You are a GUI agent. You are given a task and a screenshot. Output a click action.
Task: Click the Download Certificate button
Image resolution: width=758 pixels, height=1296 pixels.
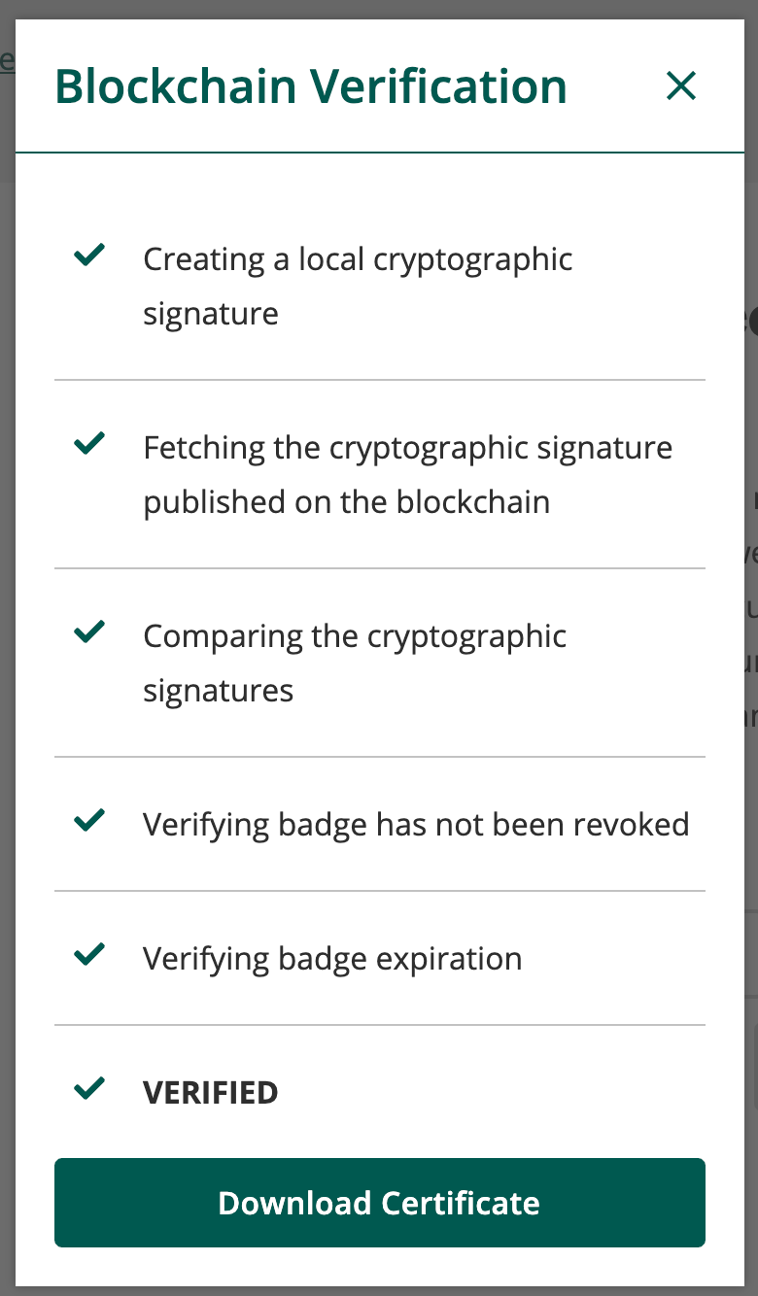379,1203
